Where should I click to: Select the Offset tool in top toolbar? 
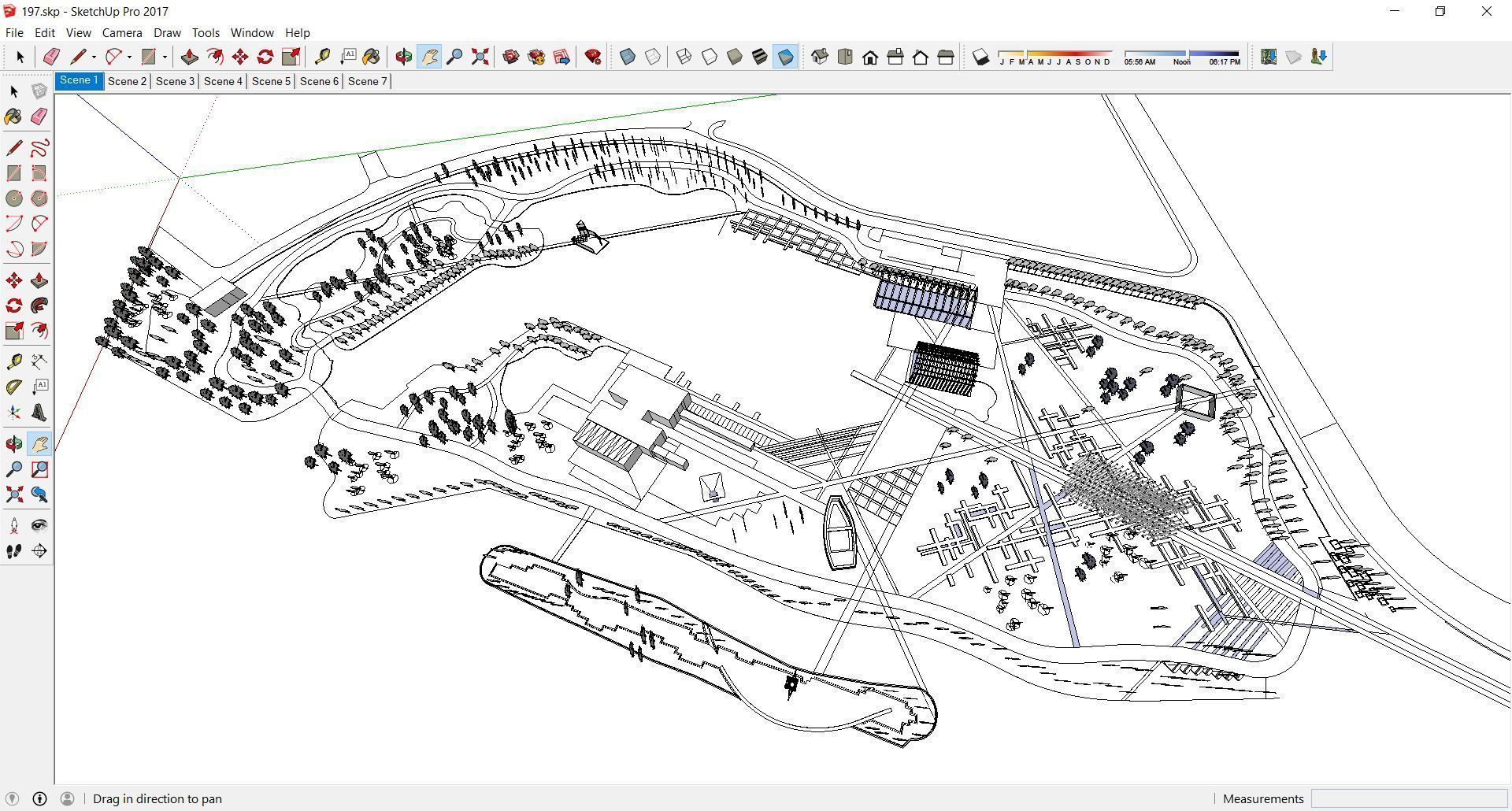pos(214,57)
